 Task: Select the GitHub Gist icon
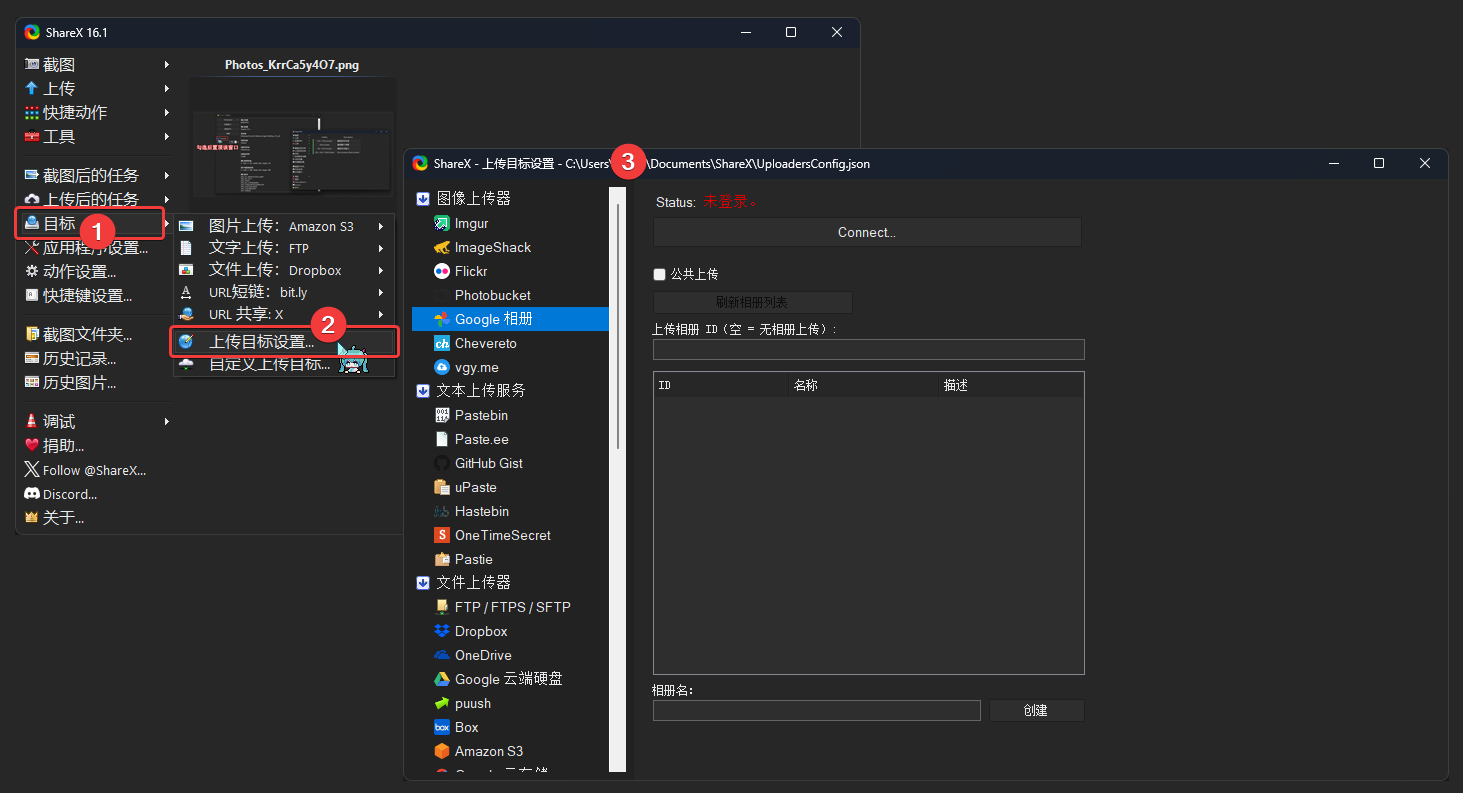(x=442, y=463)
